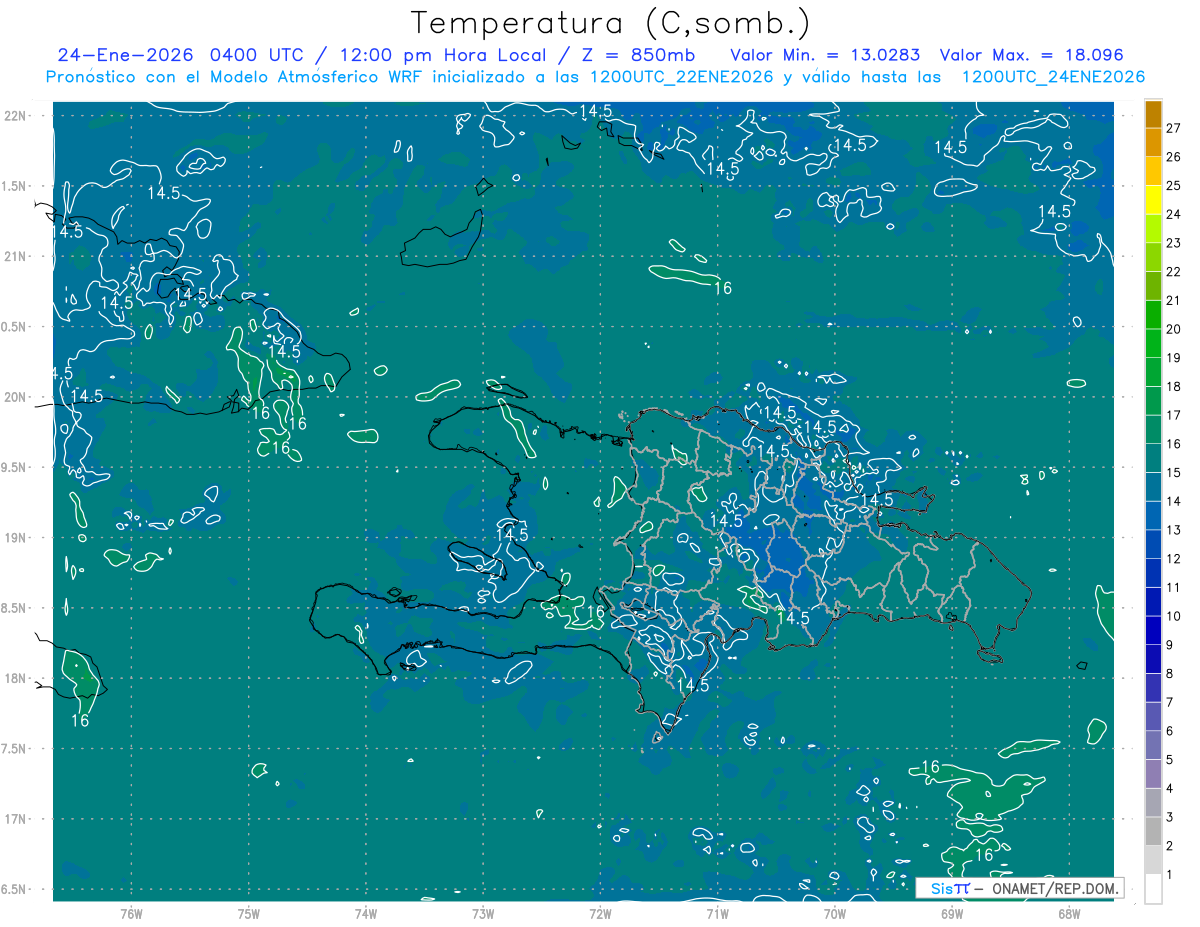The image size is (1200, 927).
Task: Click the valid time '1200UTC_24ENE2026'
Action: point(1053,77)
